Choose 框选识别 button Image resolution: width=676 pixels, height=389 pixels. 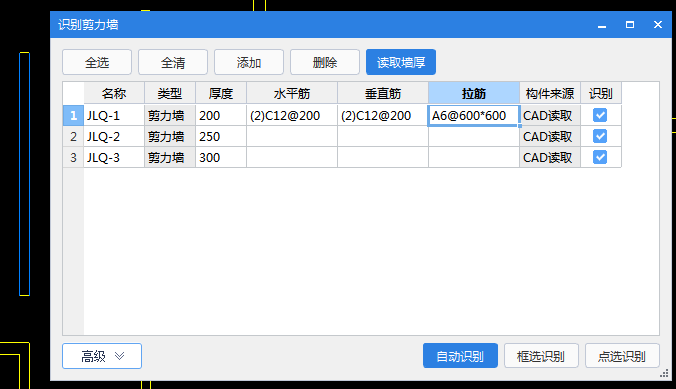click(x=541, y=356)
